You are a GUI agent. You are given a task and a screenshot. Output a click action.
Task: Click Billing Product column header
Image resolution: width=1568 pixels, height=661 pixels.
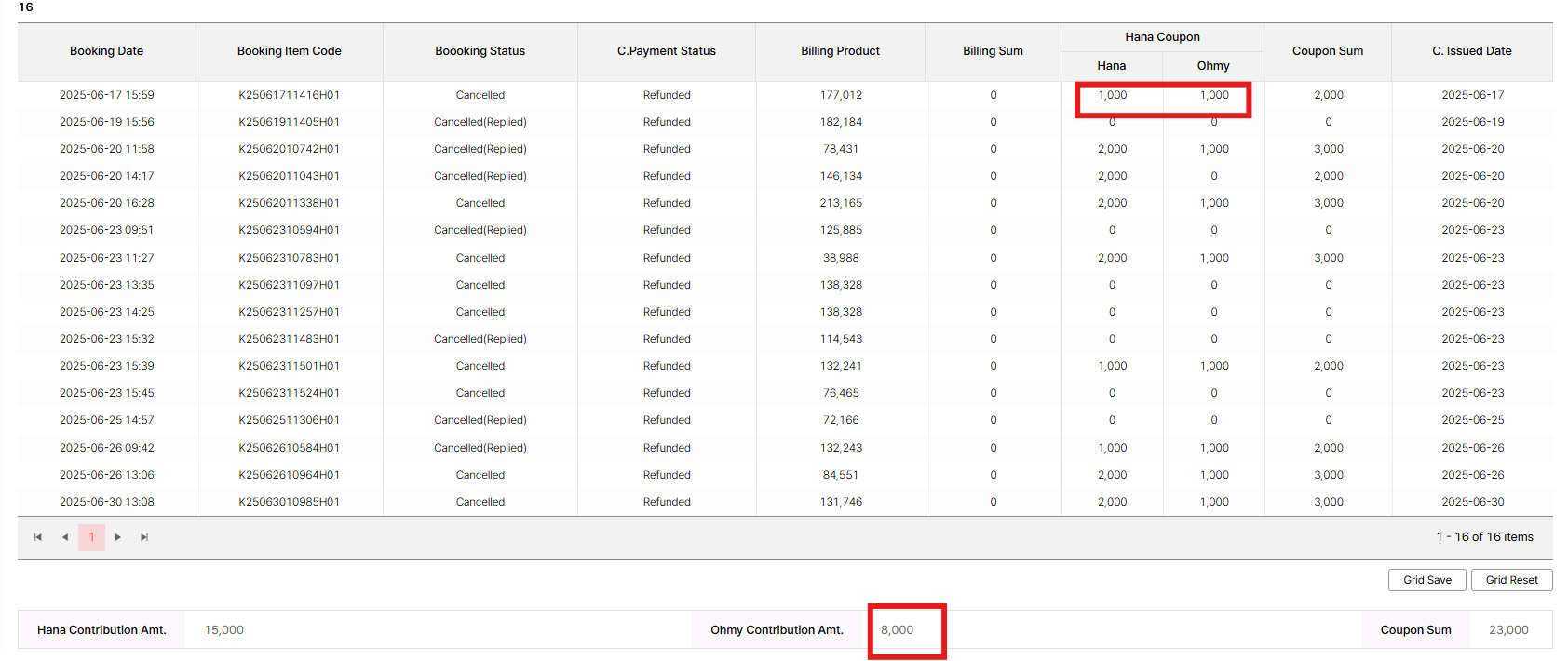click(x=840, y=51)
